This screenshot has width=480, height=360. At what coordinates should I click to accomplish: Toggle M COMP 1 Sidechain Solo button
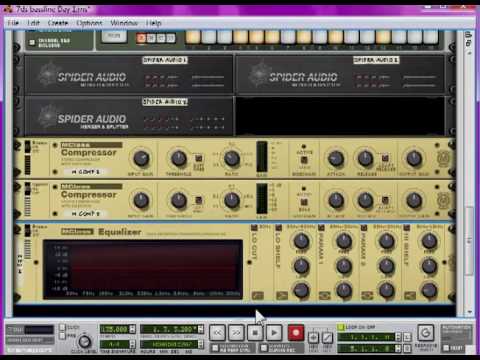304,160
